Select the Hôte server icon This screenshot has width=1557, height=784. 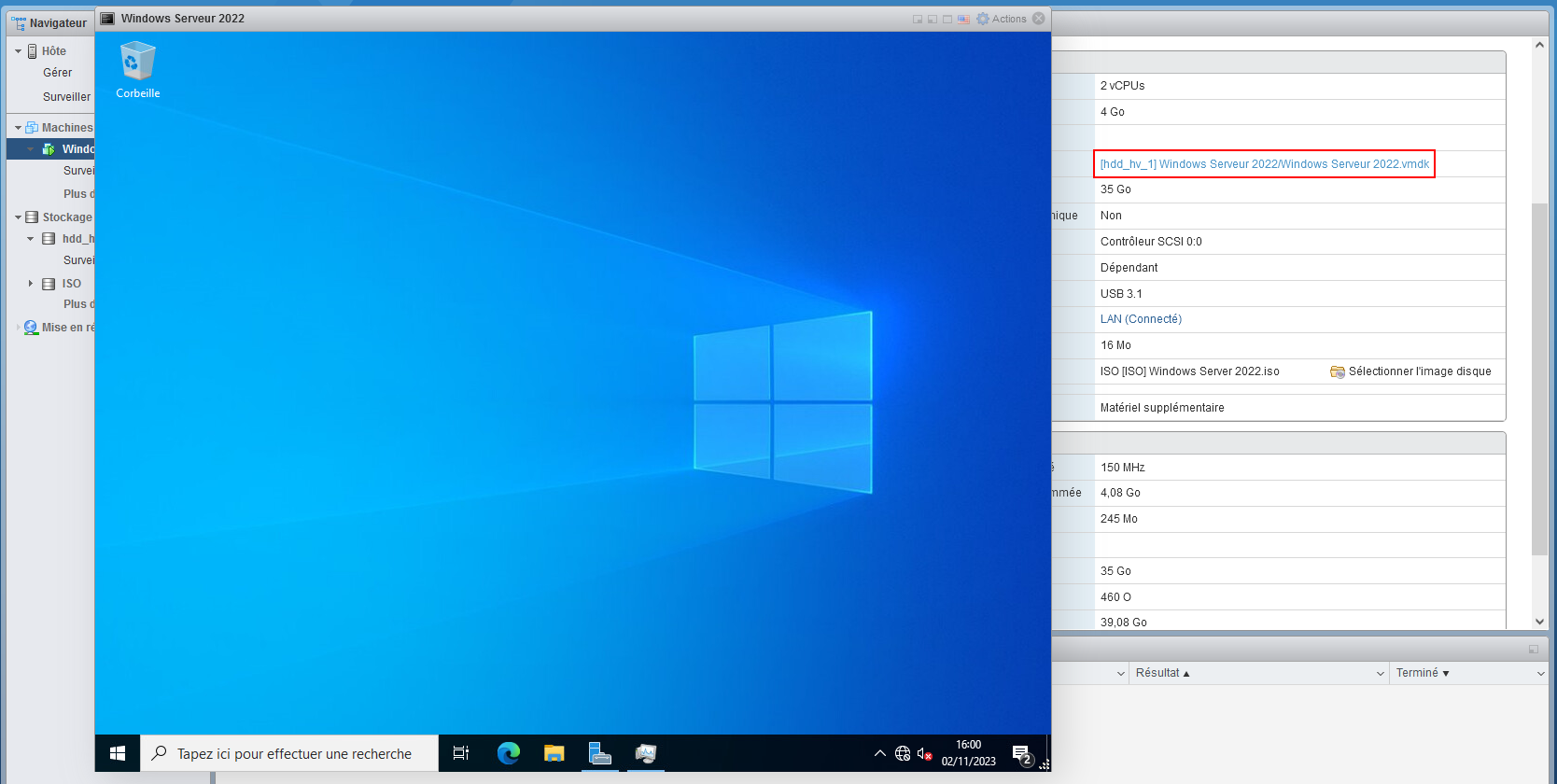[33, 51]
